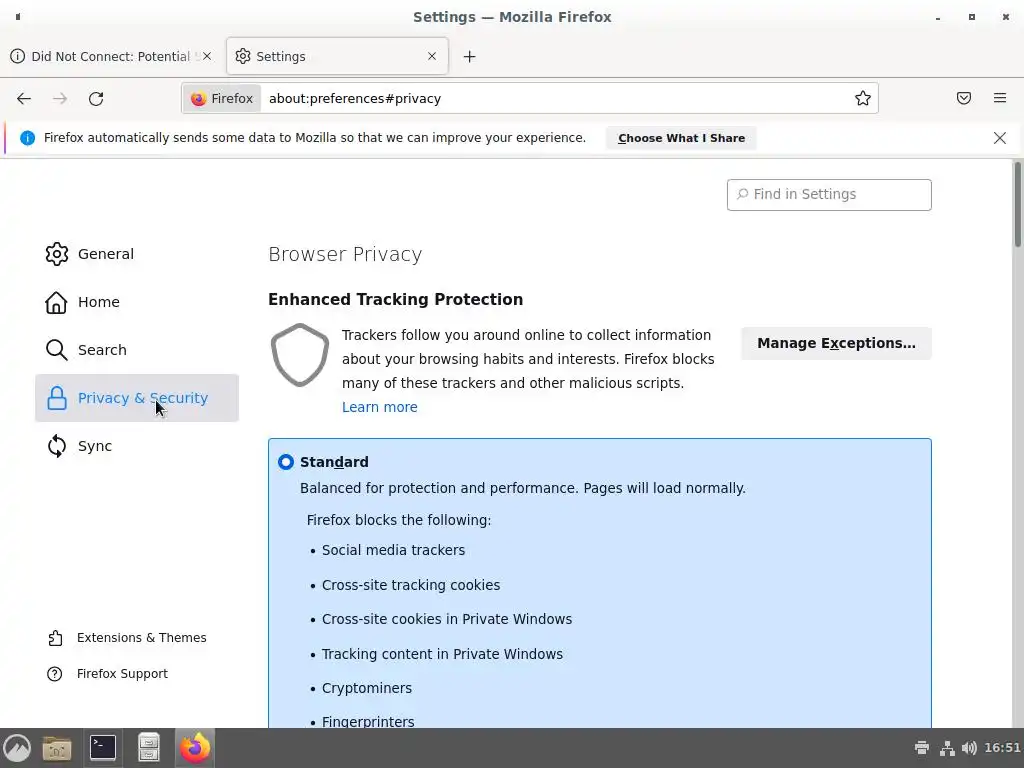Open the Save to Pocket icon

click(x=963, y=98)
